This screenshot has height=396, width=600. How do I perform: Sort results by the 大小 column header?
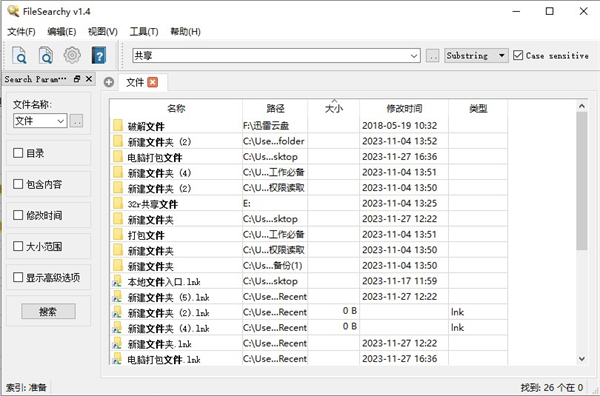[x=334, y=109]
